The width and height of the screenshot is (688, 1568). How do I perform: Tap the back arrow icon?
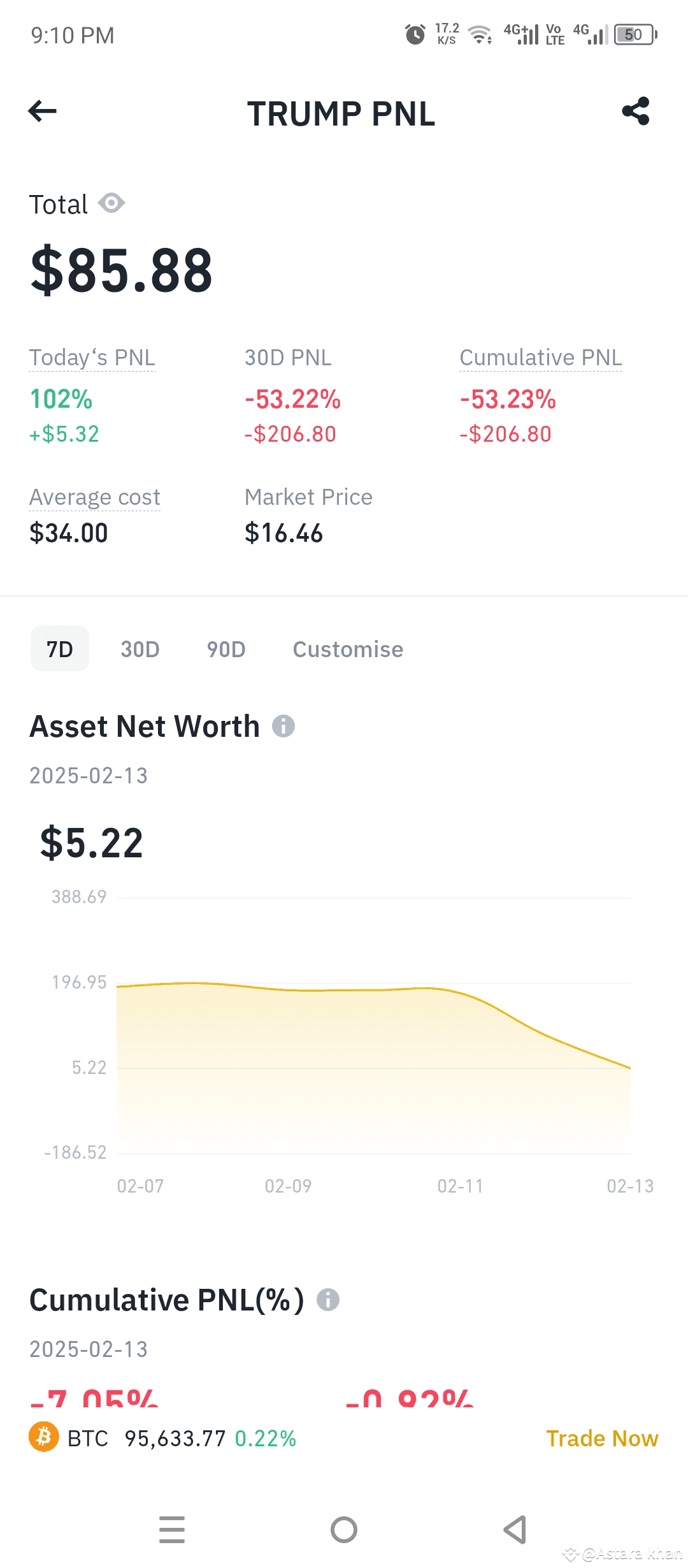pyautogui.click(x=43, y=111)
